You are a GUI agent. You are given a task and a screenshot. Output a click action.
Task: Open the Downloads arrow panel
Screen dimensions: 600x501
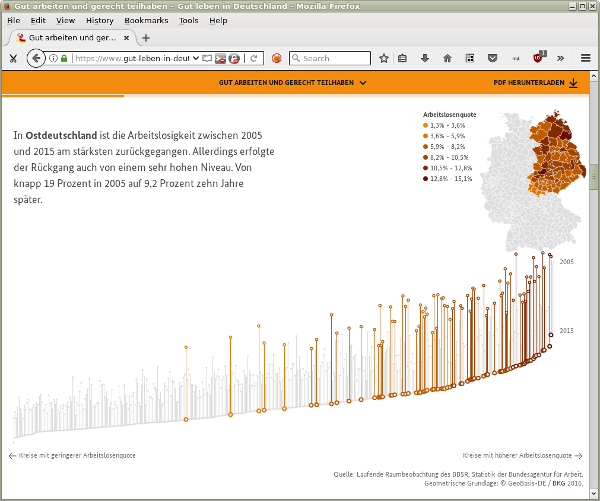(425, 58)
